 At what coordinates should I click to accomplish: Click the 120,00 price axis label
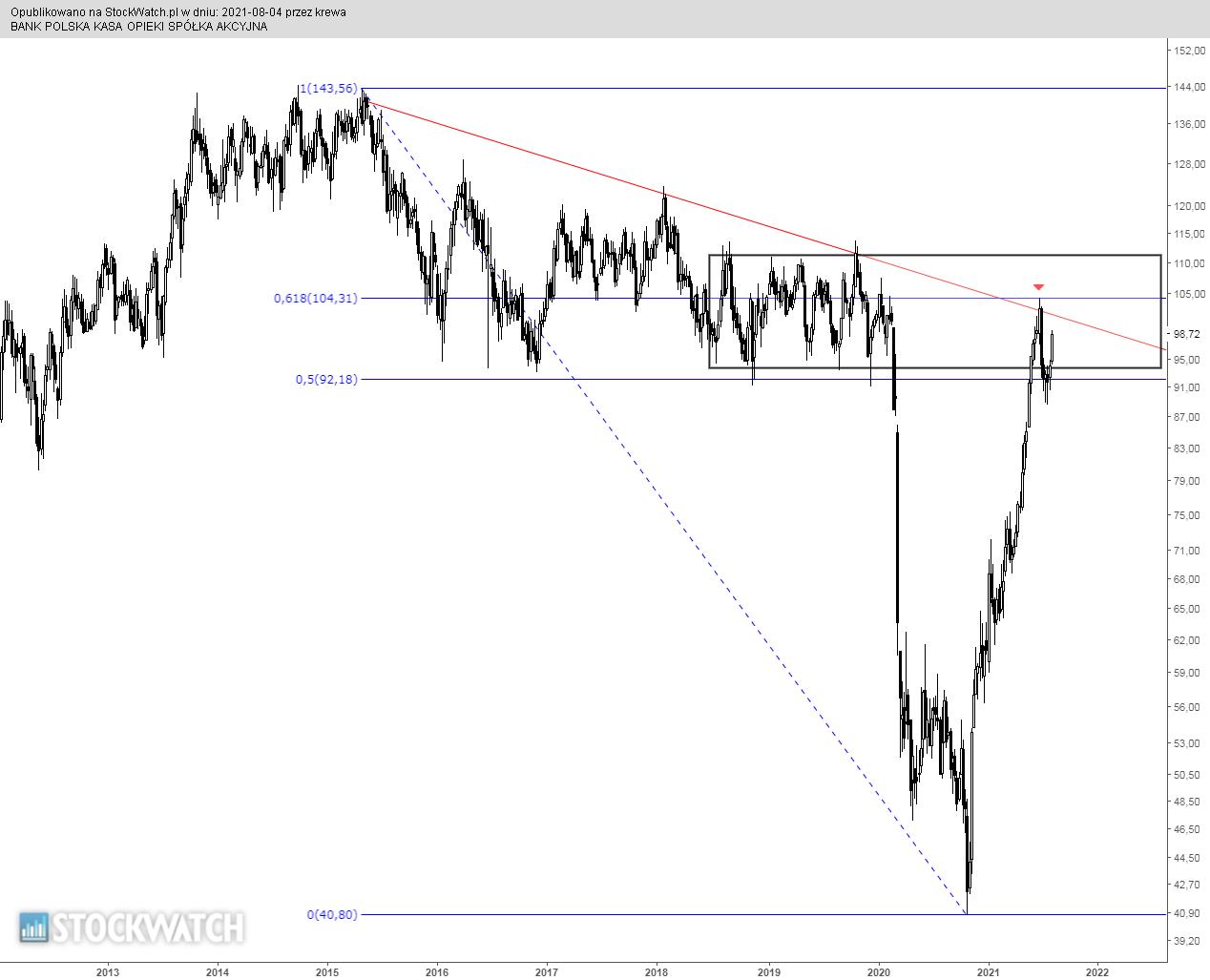[1188, 206]
